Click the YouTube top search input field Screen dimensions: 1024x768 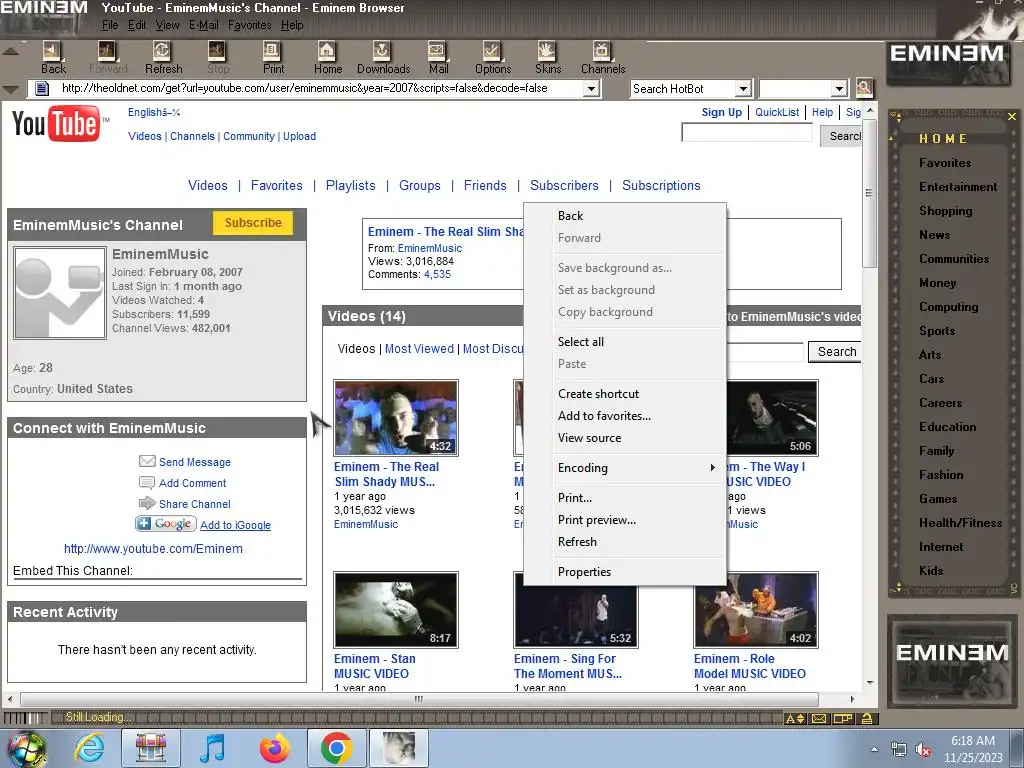(746, 133)
